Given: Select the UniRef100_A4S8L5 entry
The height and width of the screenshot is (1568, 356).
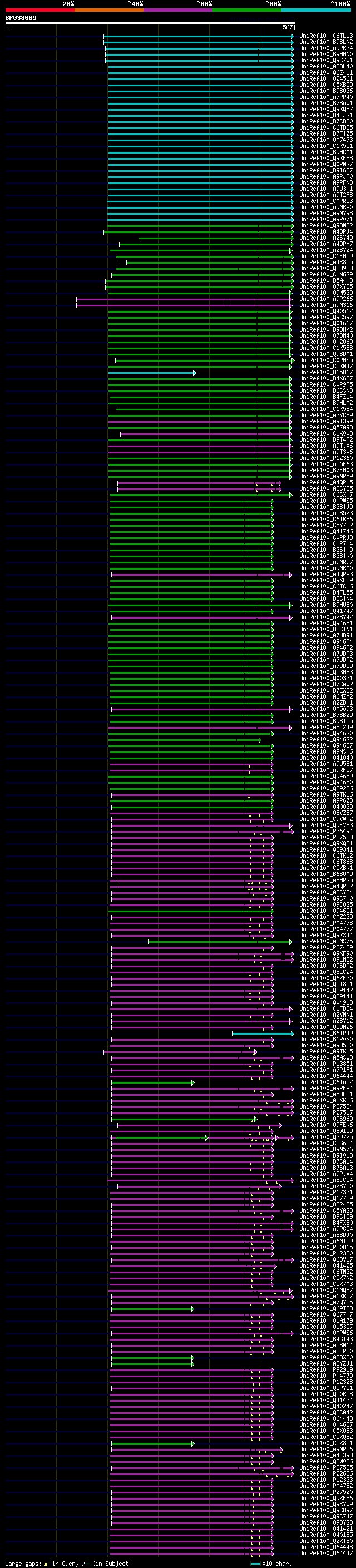Looking at the screenshot, I should click(325, 263).
